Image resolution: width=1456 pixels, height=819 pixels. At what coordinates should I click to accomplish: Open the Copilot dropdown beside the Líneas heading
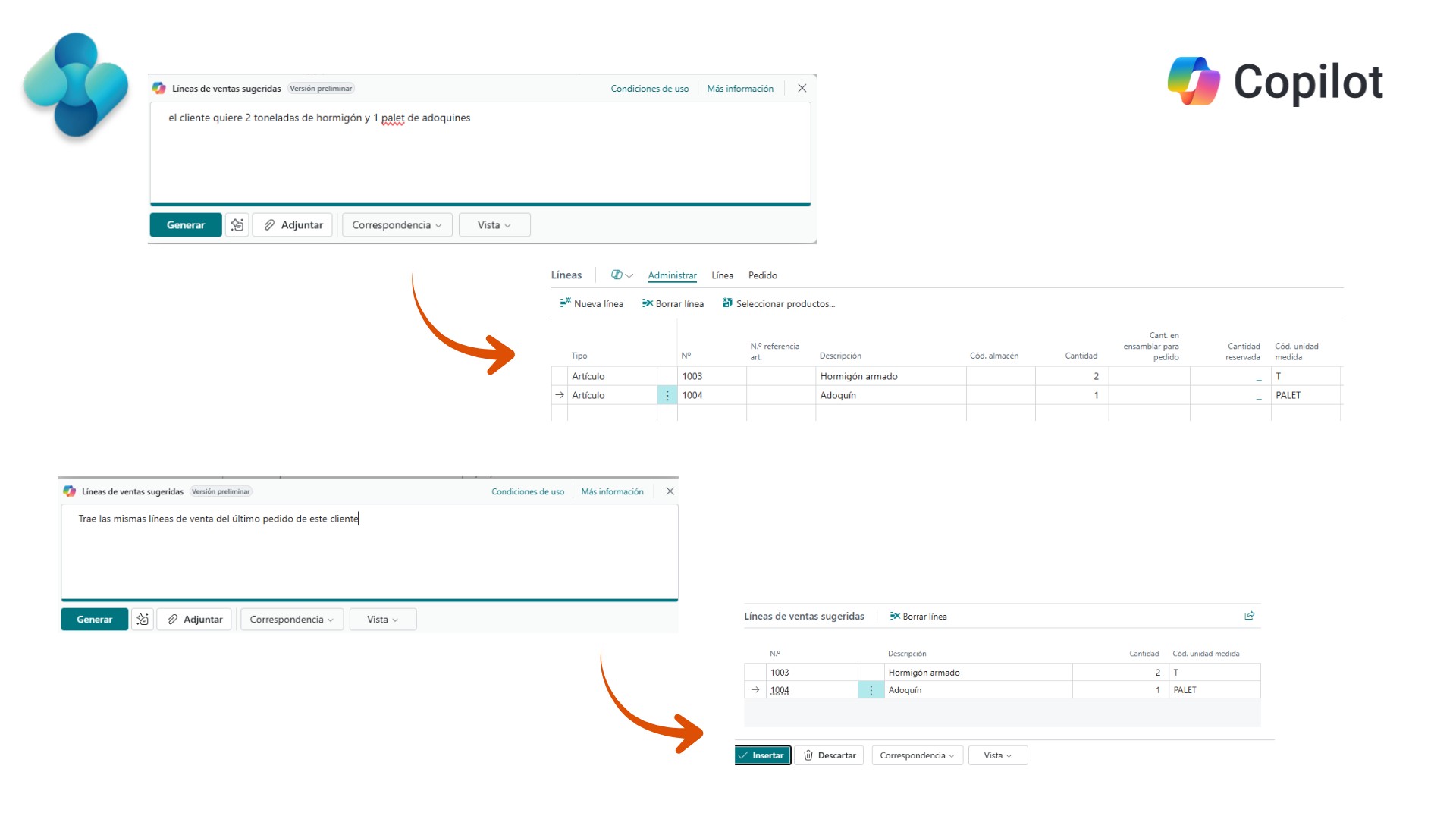click(622, 275)
